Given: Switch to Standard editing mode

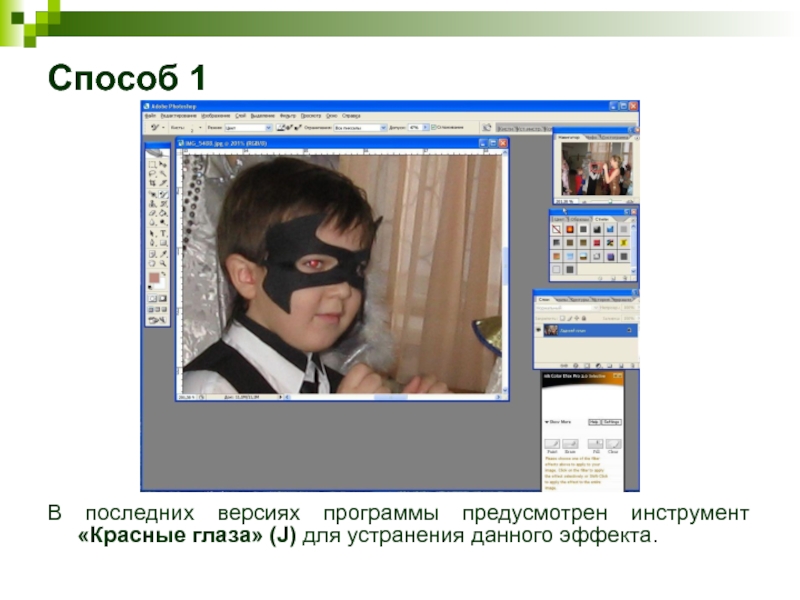Looking at the screenshot, I should tap(152, 299).
